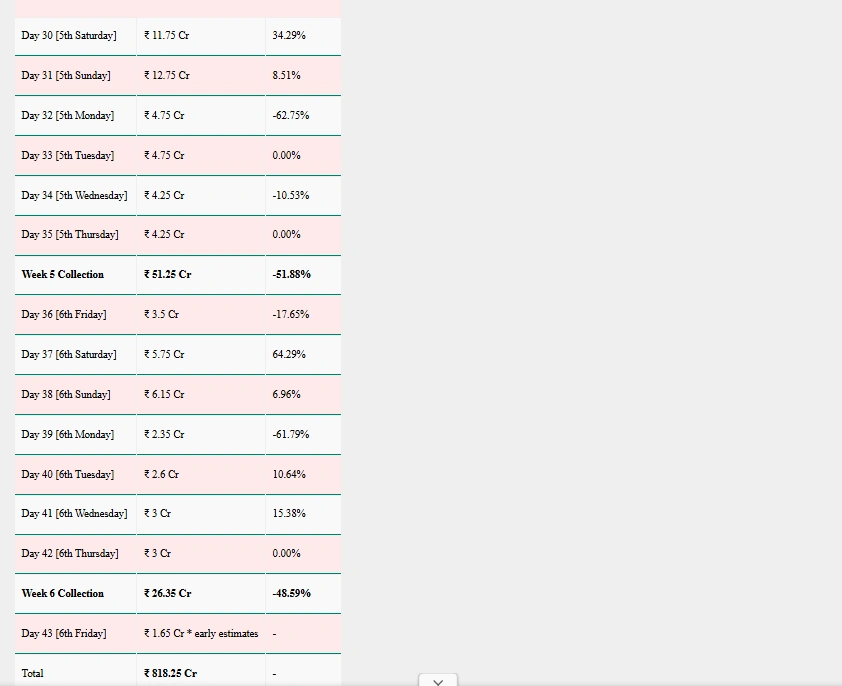The image size is (842, 686).
Task: Select the Week 6 Collection label
Action: (x=63, y=594)
